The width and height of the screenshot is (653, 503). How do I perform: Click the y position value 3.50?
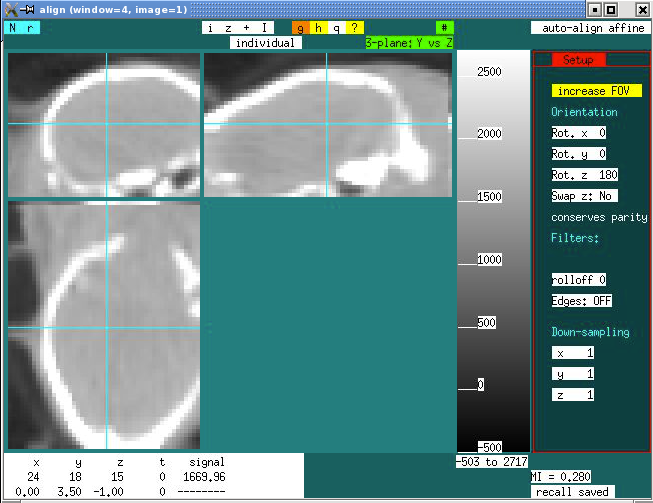coord(70,492)
